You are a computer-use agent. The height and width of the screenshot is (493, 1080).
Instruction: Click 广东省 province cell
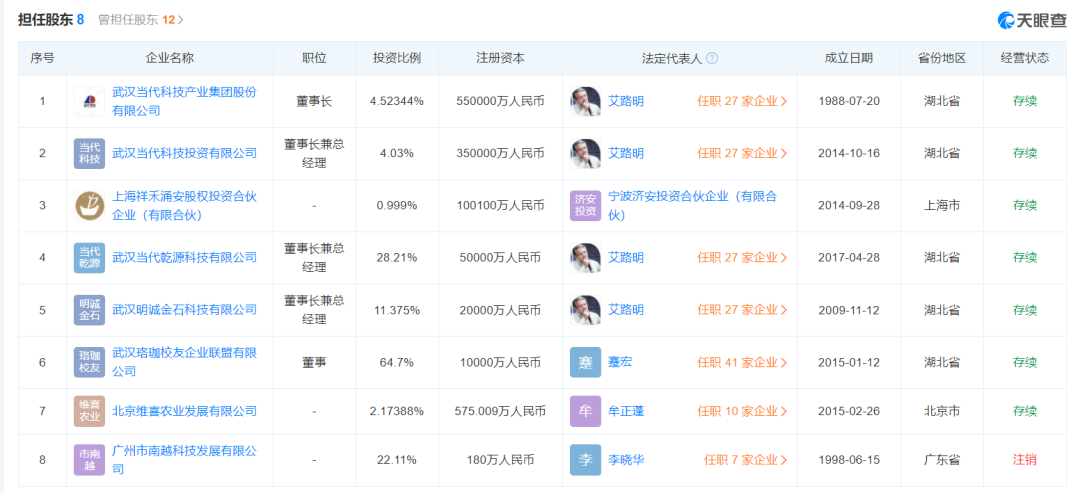(942, 460)
